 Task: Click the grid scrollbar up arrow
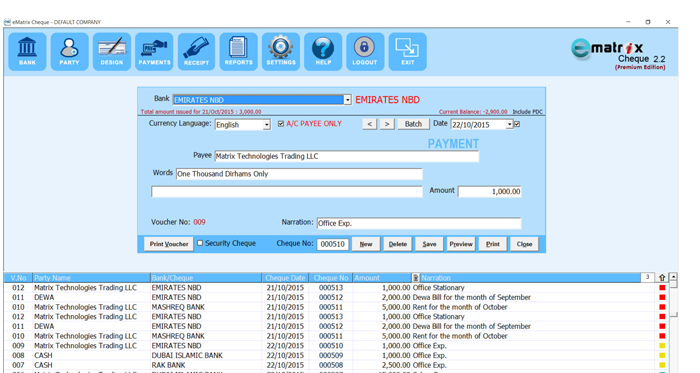(673, 277)
